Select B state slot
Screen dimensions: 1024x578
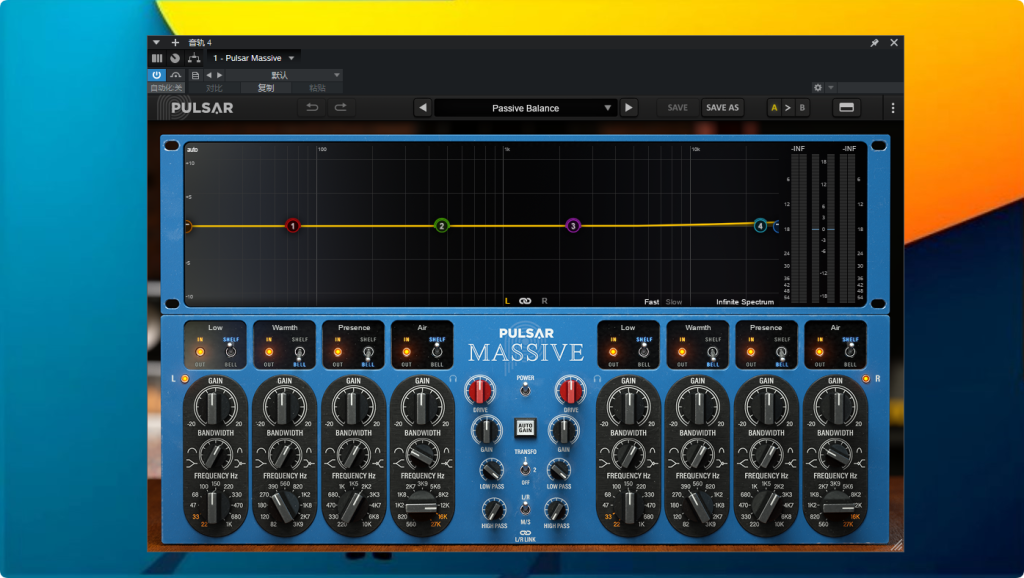[x=802, y=108]
